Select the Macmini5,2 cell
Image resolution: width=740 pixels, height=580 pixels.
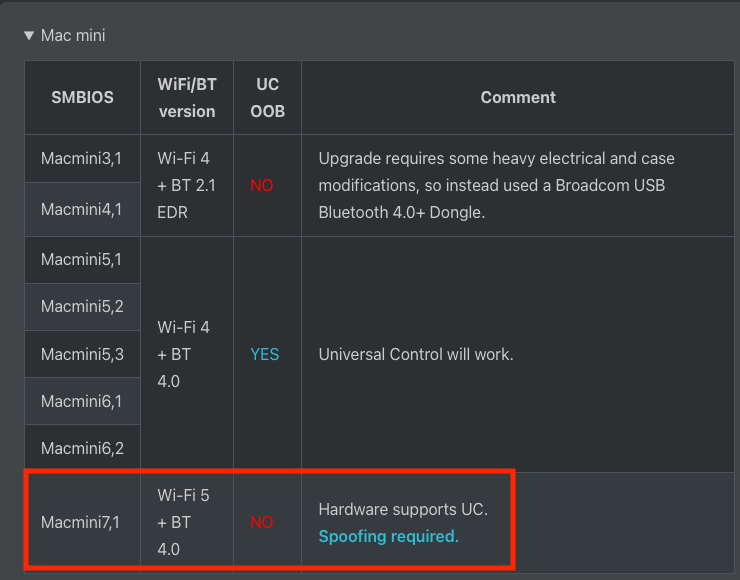tap(82, 307)
